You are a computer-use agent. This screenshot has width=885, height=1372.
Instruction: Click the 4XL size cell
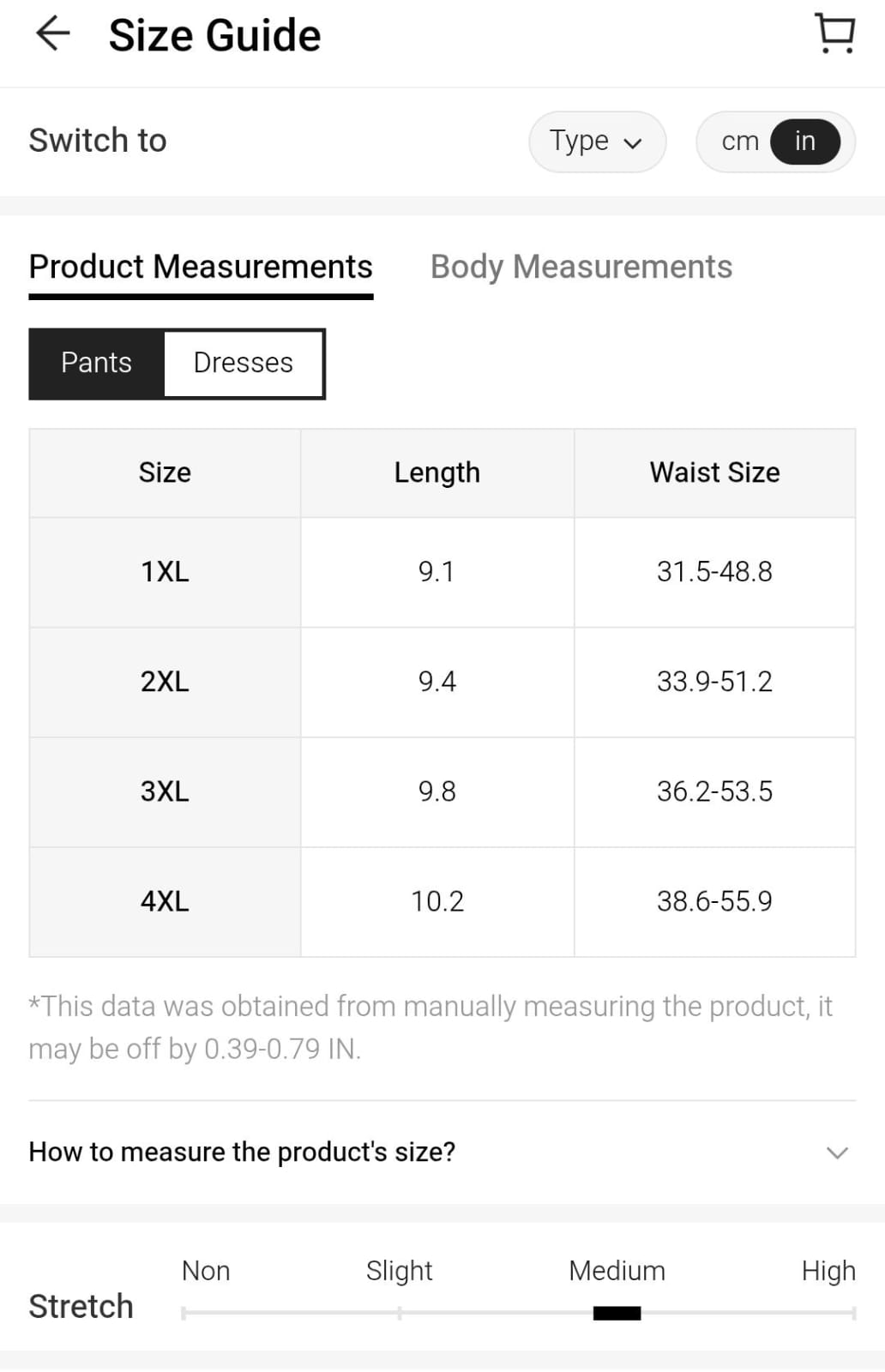[x=165, y=901]
